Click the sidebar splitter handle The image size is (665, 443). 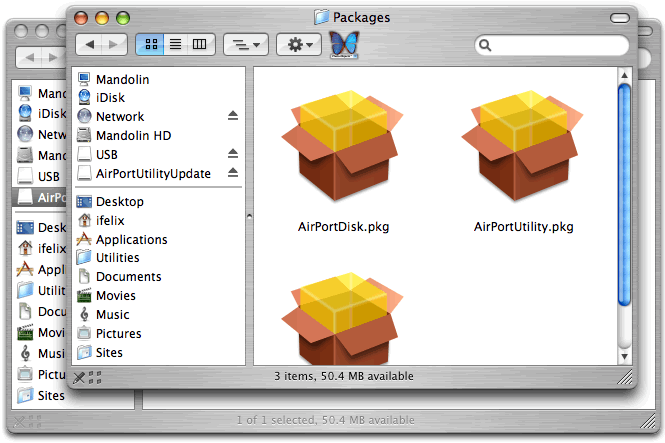pos(249,217)
